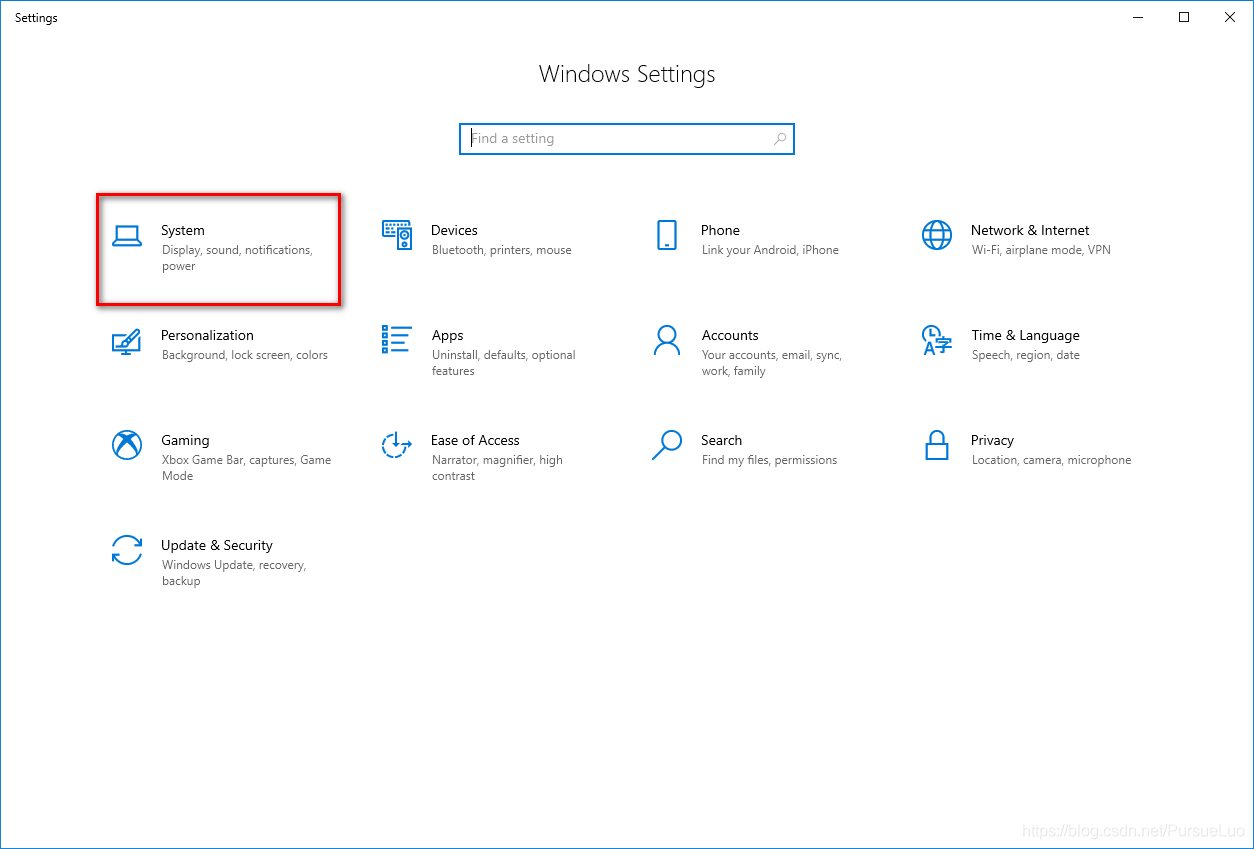Click the Time & Language title
The image size is (1254, 849).
1025,335
